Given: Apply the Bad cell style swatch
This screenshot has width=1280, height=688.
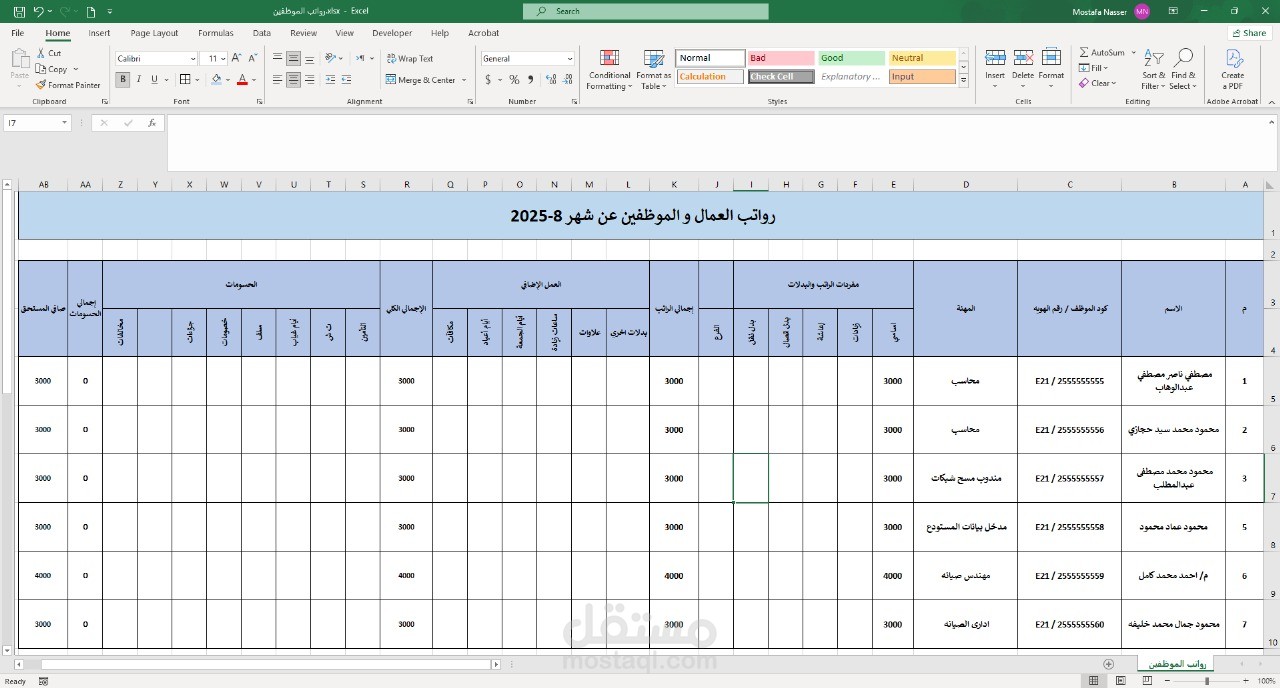Looking at the screenshot, I should (781, 58).
